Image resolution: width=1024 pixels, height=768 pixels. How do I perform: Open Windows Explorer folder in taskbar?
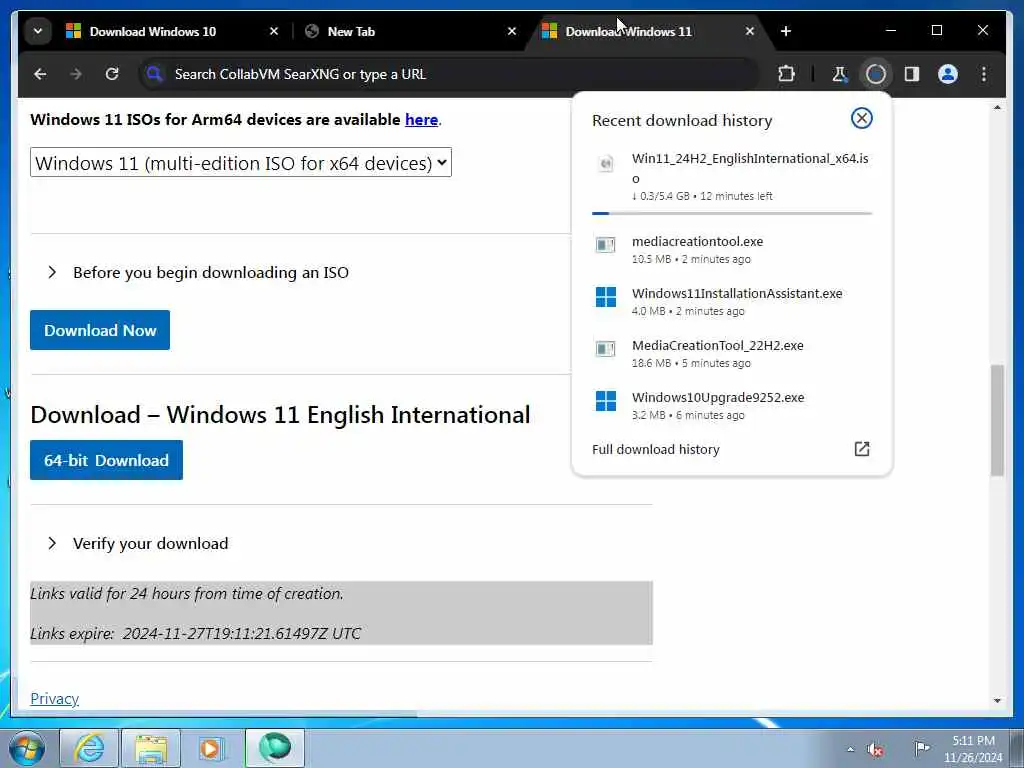[151, 748]
